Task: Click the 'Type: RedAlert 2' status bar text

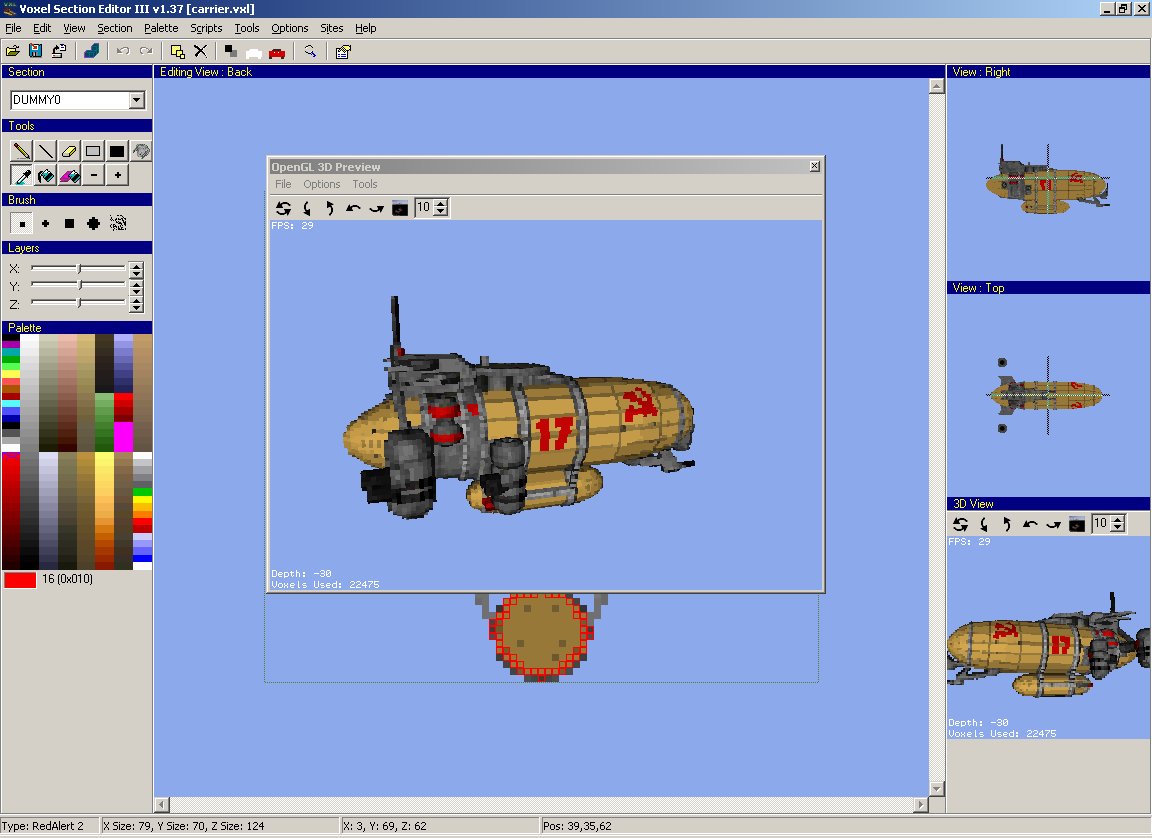Action: [43, 826]
